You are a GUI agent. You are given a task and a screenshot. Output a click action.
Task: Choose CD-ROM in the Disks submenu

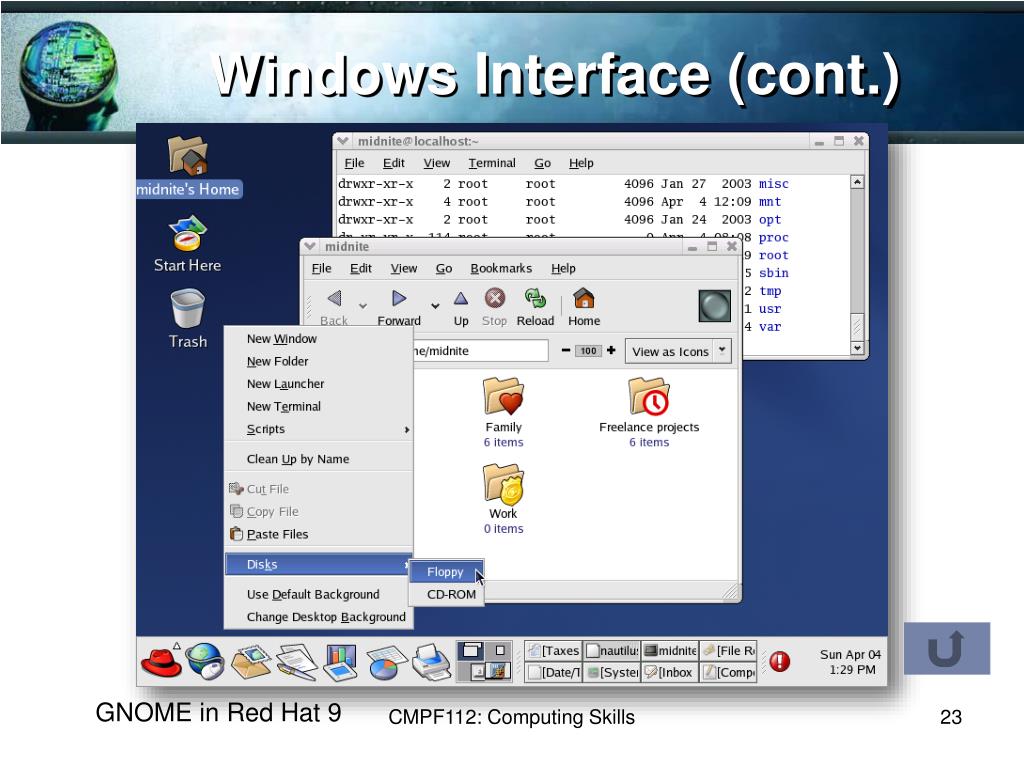point(446,595)
